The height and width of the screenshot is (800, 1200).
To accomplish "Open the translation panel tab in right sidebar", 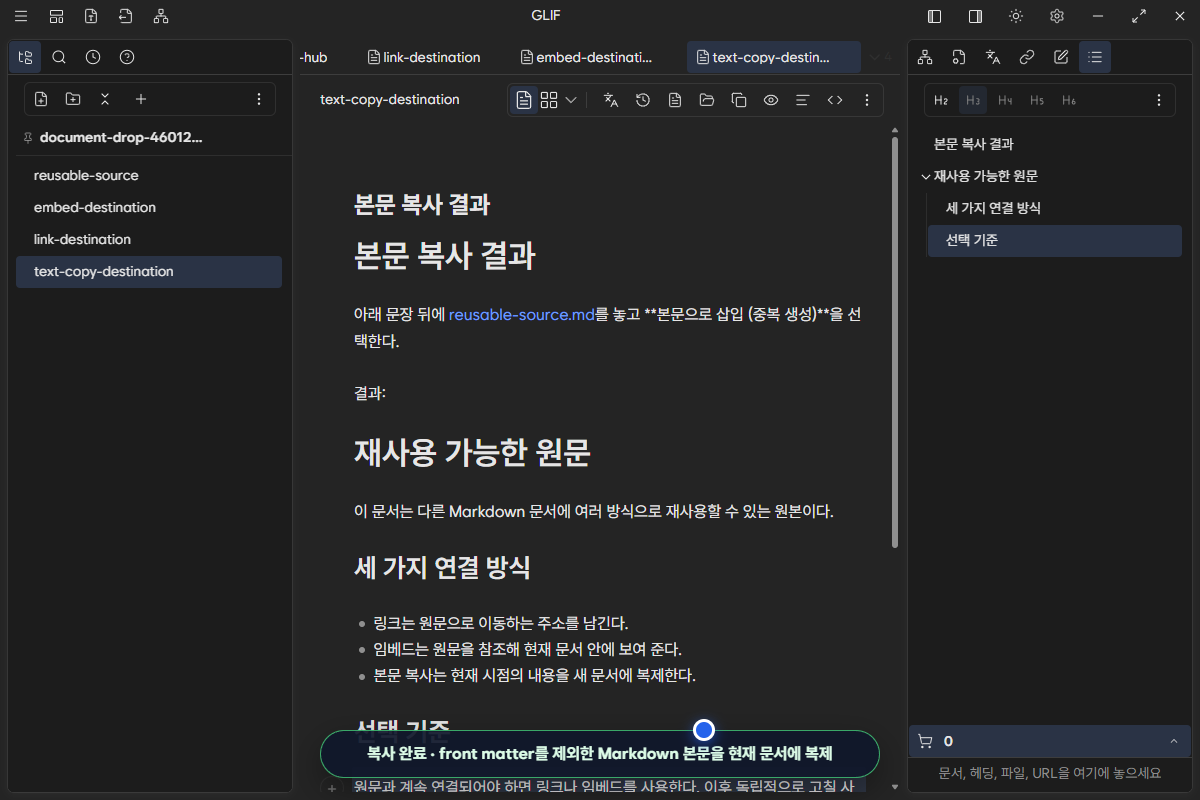I will coord(993,57).
